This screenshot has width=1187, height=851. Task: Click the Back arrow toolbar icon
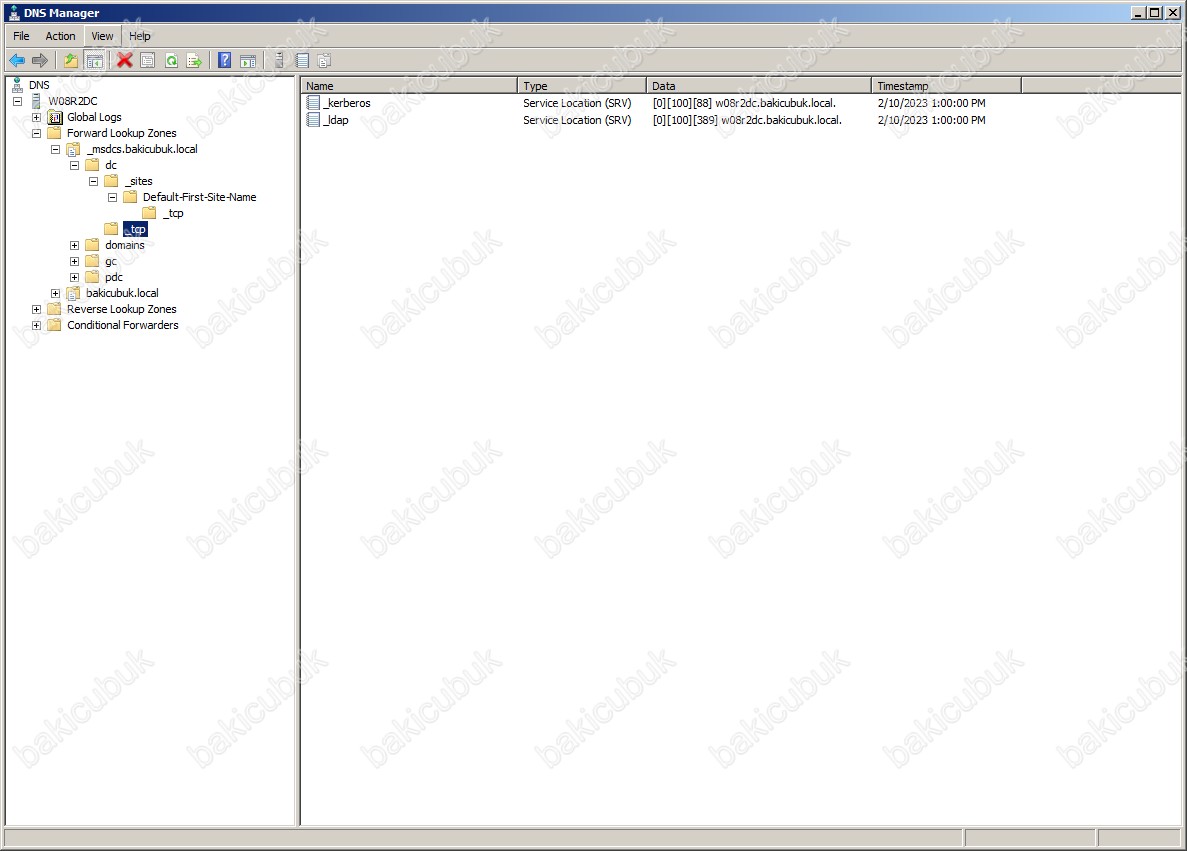[x=17, y=61]
